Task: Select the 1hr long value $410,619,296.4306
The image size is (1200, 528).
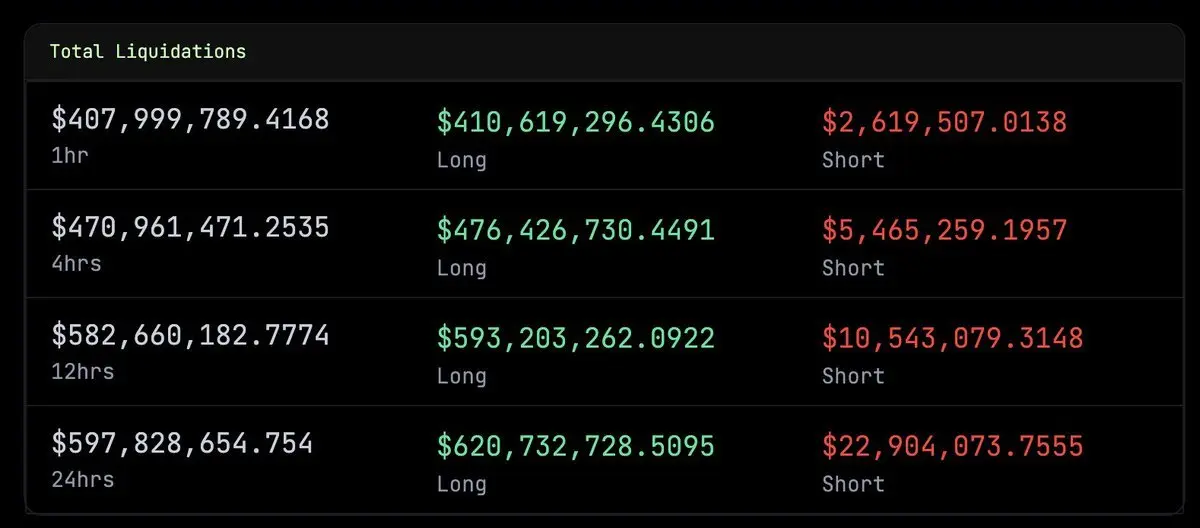Action: tap(576, 123)
